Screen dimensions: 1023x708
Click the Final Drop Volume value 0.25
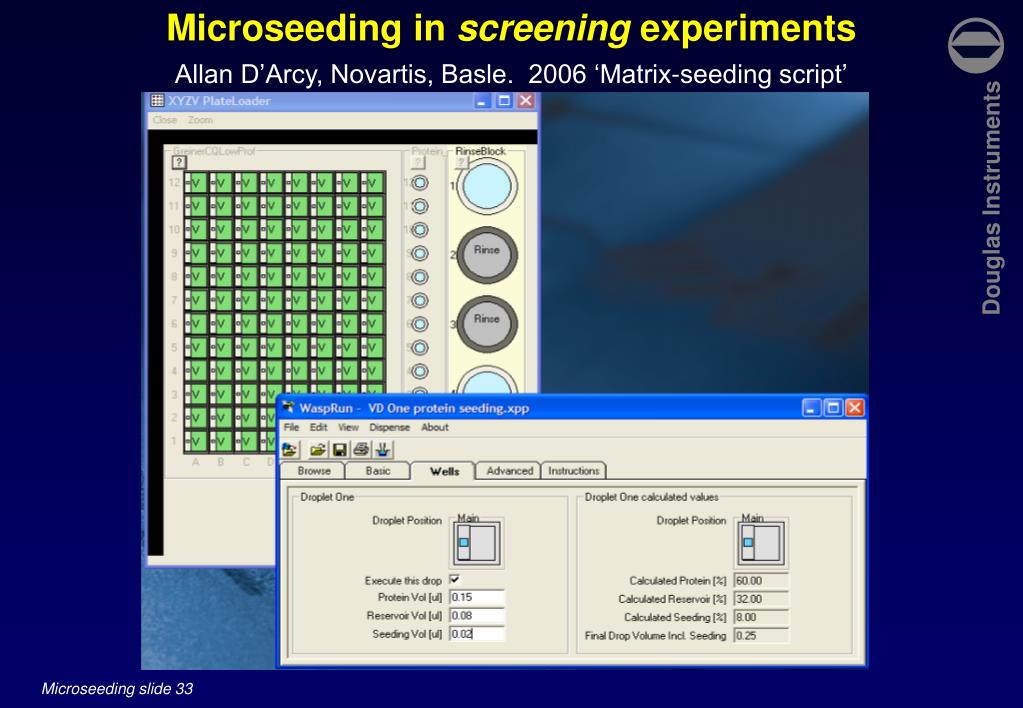pos(761,635)
